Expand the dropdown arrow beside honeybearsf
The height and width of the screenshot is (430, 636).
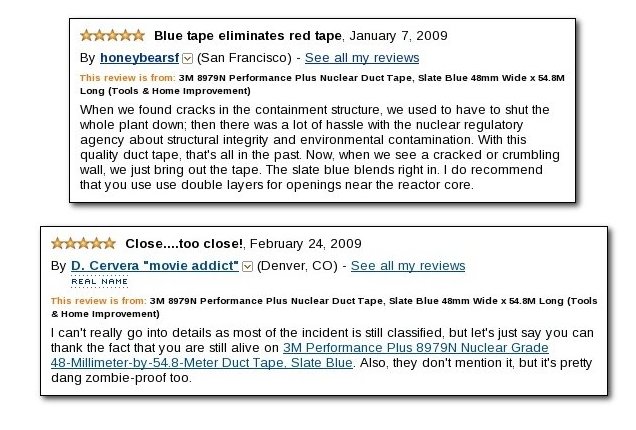[x=187, y=59]
